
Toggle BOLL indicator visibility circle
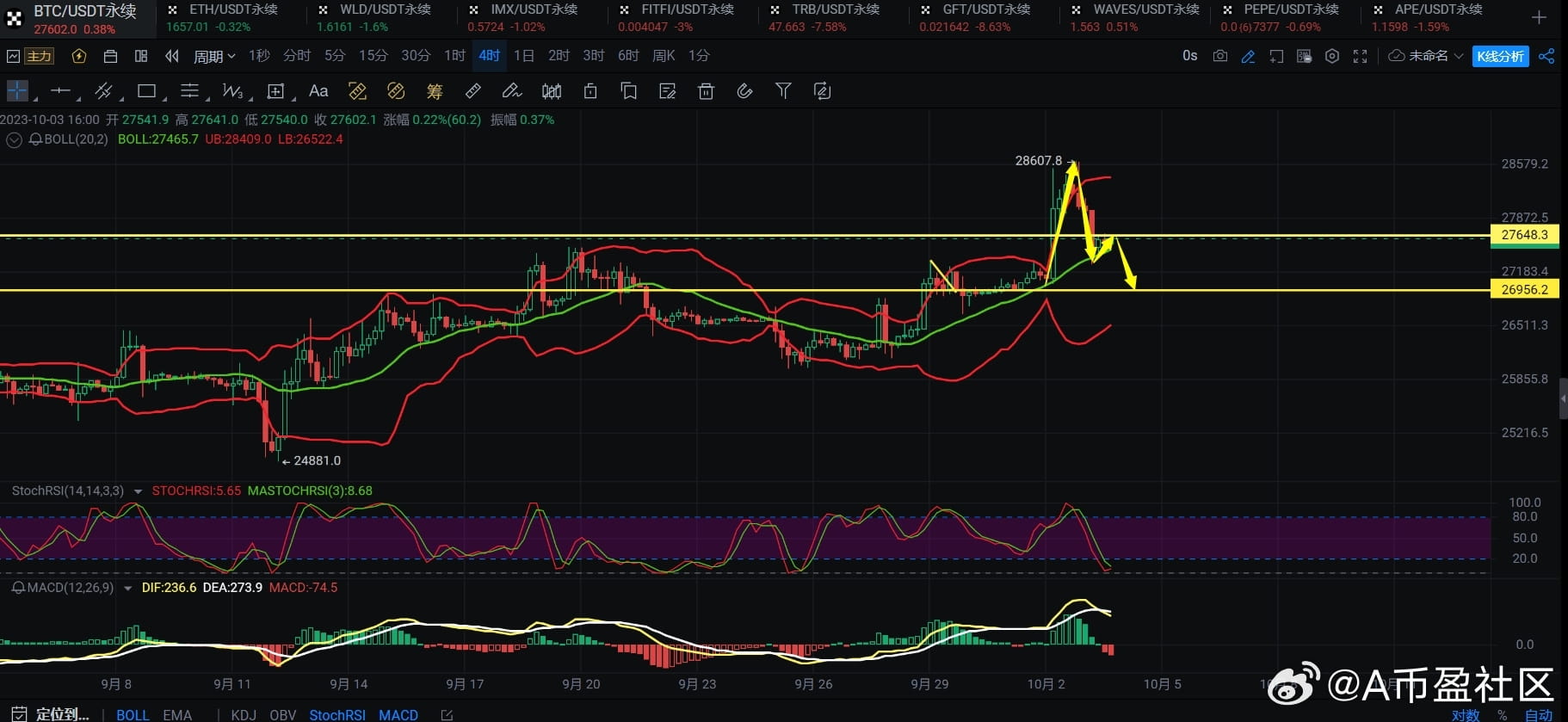[x=14, y=139]
